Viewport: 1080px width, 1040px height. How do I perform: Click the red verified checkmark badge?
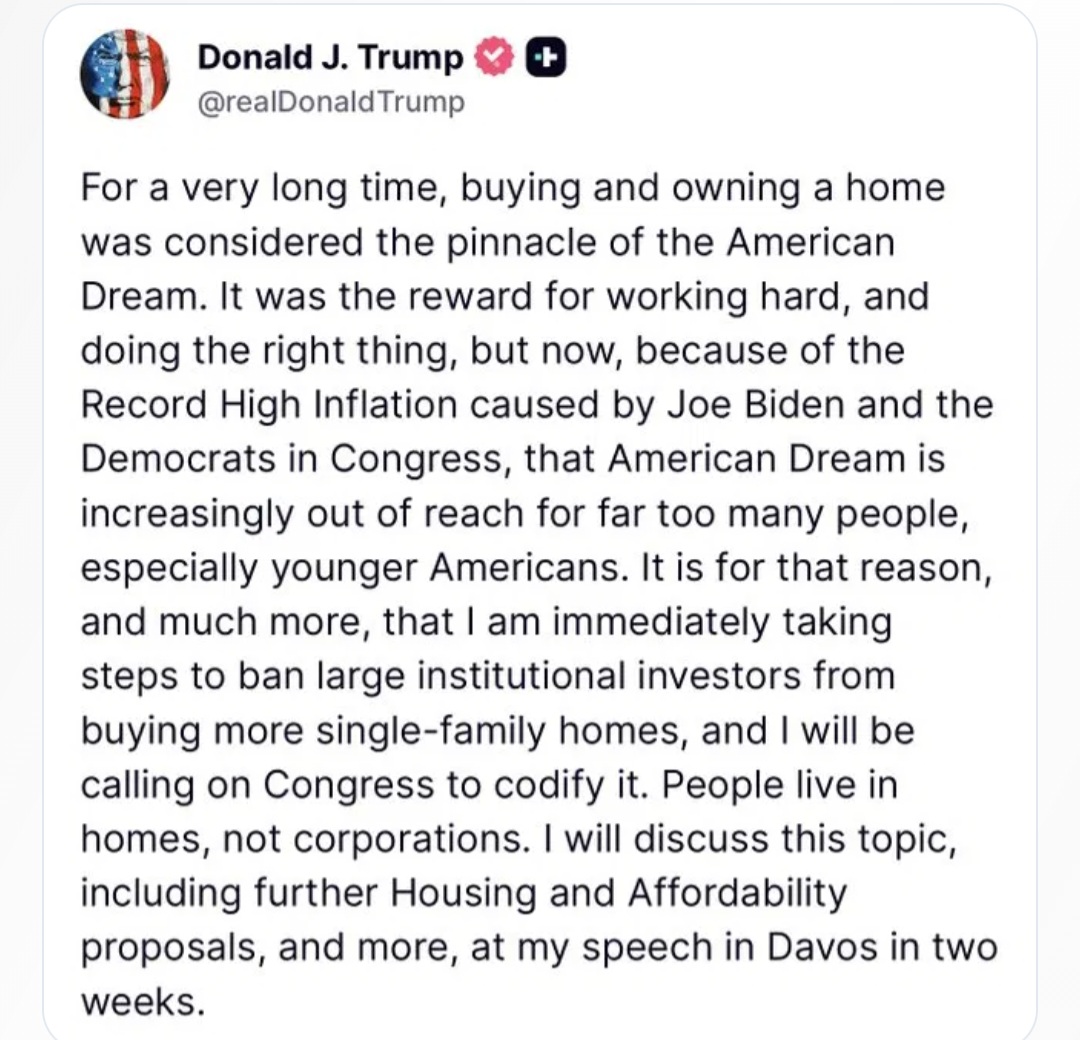pos(491,60)
